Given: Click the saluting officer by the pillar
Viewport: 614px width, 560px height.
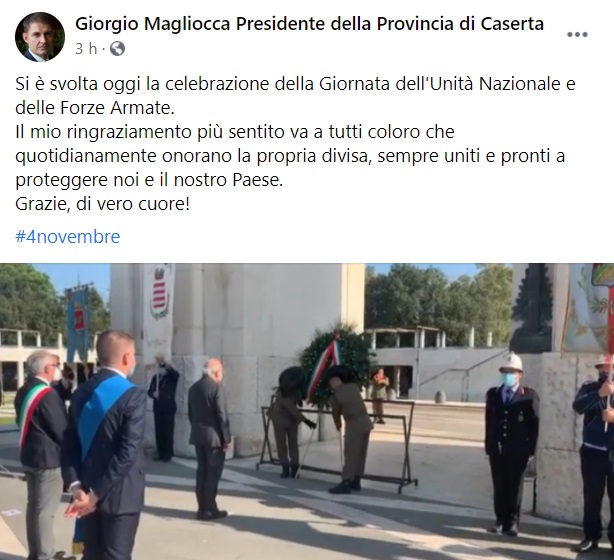Looking at the screenshot, I should coord(164,408).
